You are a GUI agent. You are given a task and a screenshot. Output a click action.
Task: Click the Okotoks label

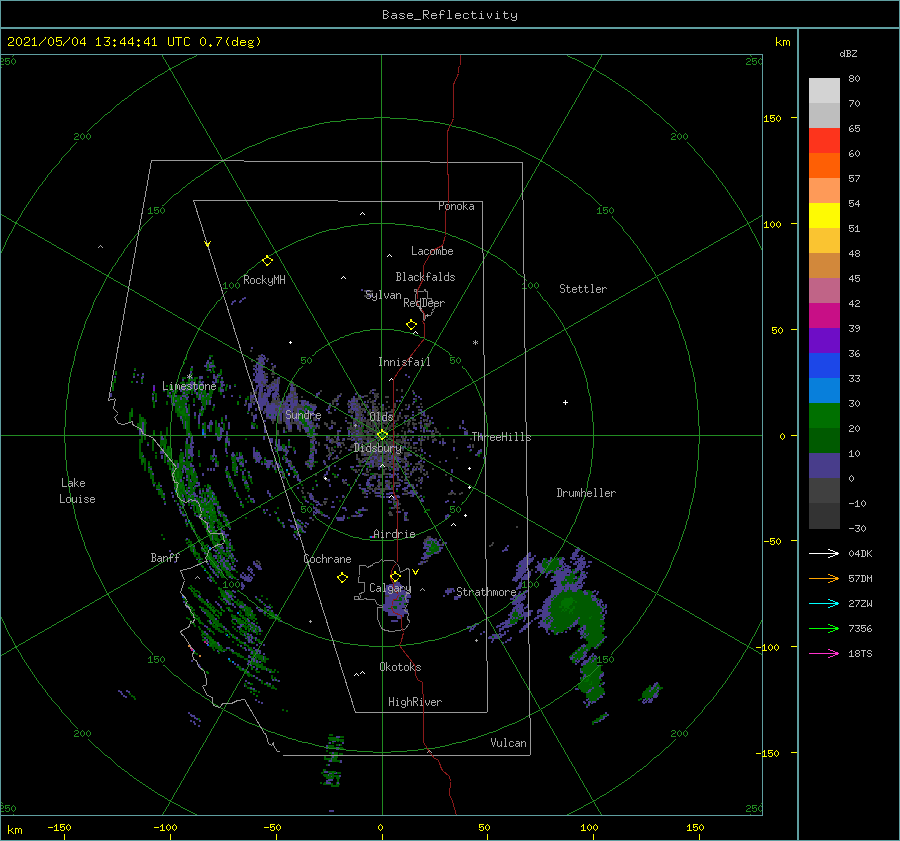[x=400, y=666]
